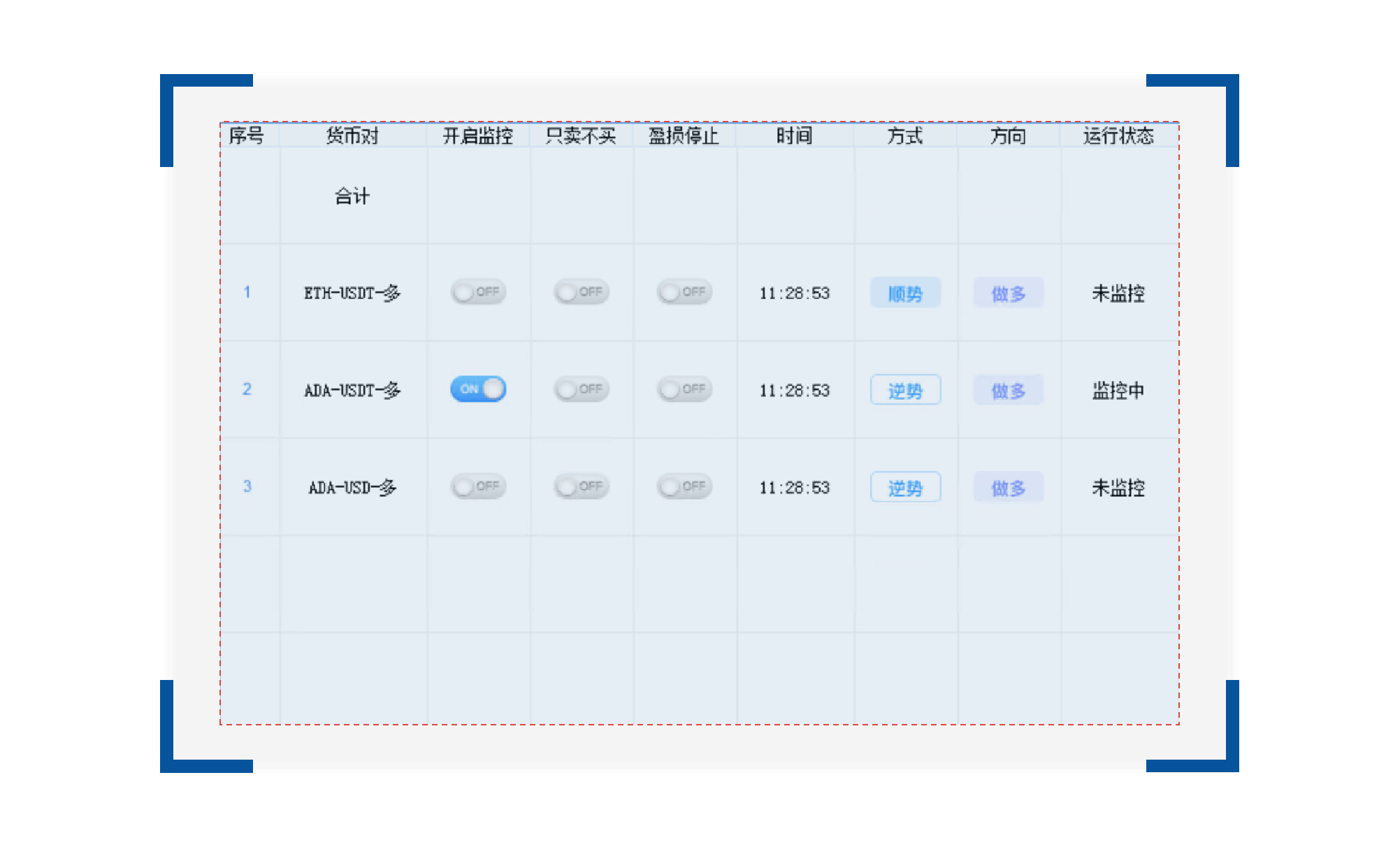
Task: Click 逆势 button in ADA-USD row
Action: tap(905, 487)
